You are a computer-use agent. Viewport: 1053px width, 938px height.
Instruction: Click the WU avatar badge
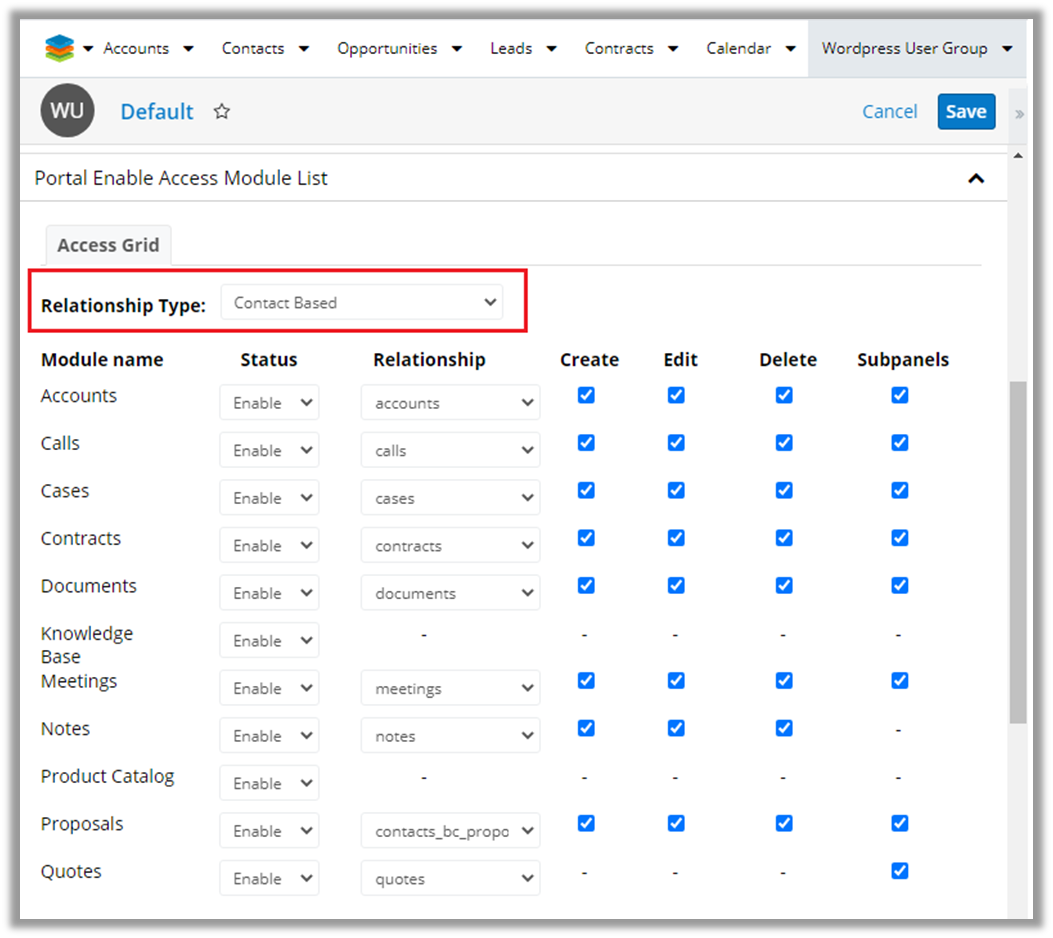(67, 111)
